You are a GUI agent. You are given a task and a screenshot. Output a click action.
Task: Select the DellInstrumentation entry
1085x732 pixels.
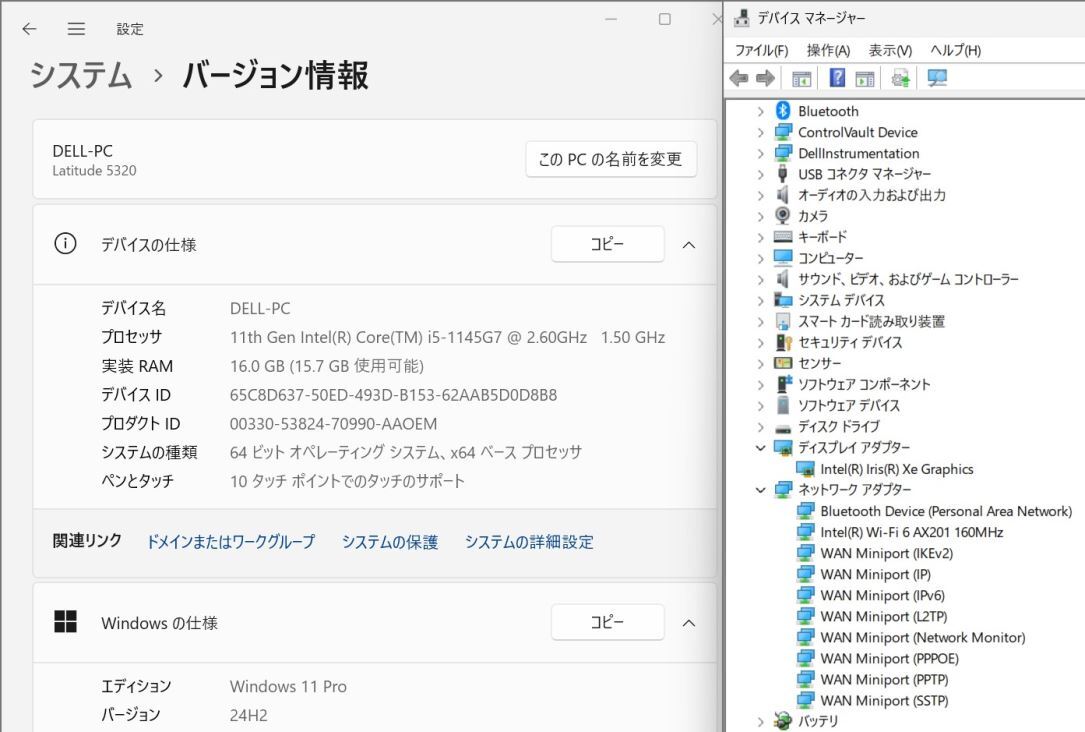[x=859, y=153]
